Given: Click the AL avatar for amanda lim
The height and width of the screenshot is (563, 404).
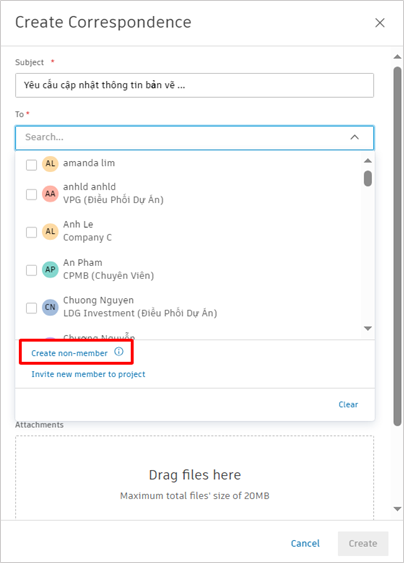Looking at the screenshot, I should point(50,164).
